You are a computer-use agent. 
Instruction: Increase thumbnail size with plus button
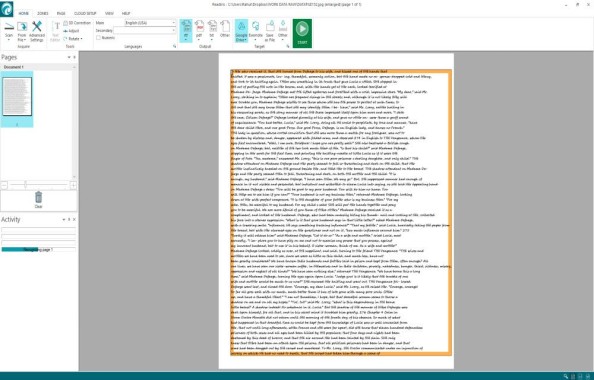pyautogui.click(x=73, y=185)
